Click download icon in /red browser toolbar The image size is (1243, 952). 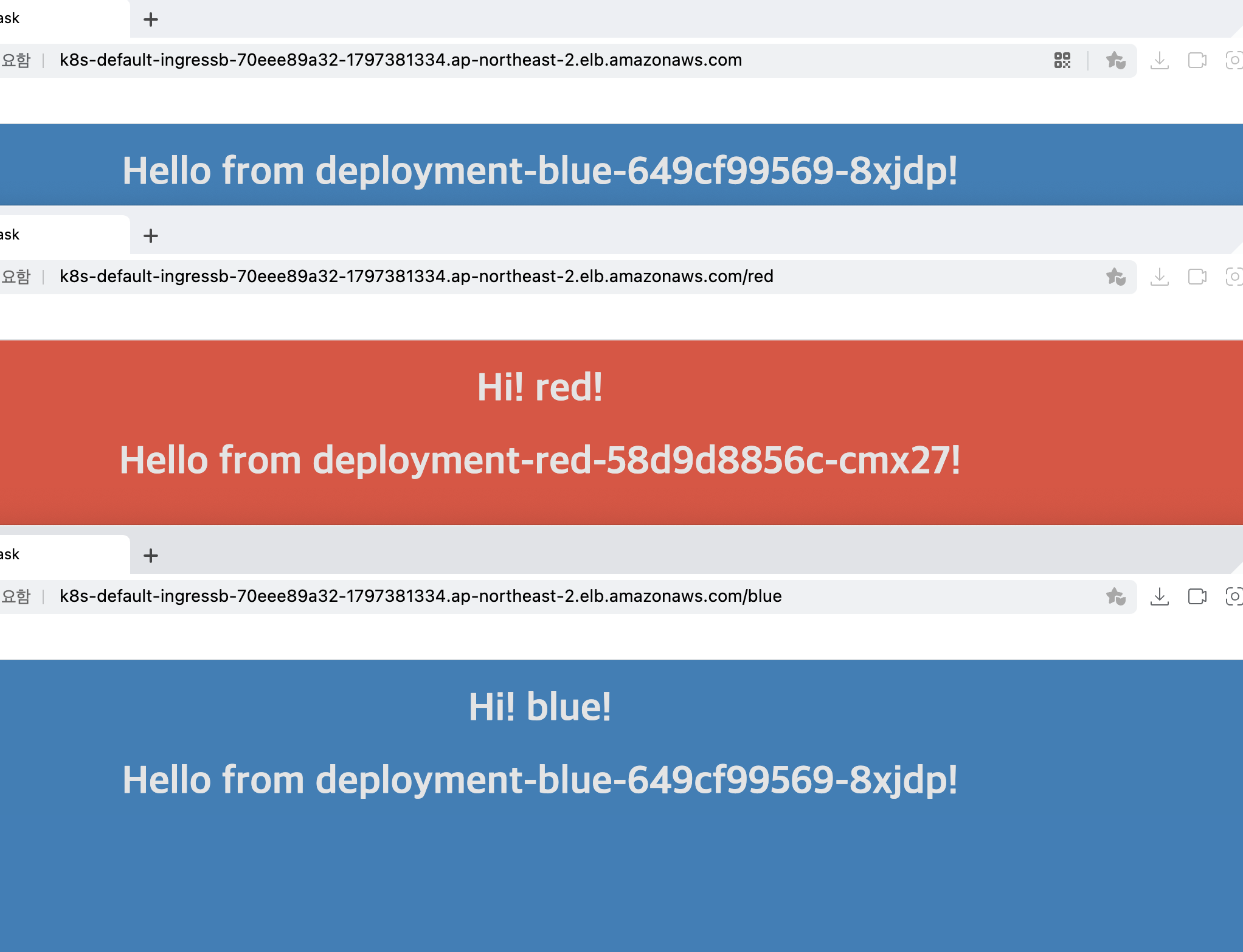[1160, 277]
